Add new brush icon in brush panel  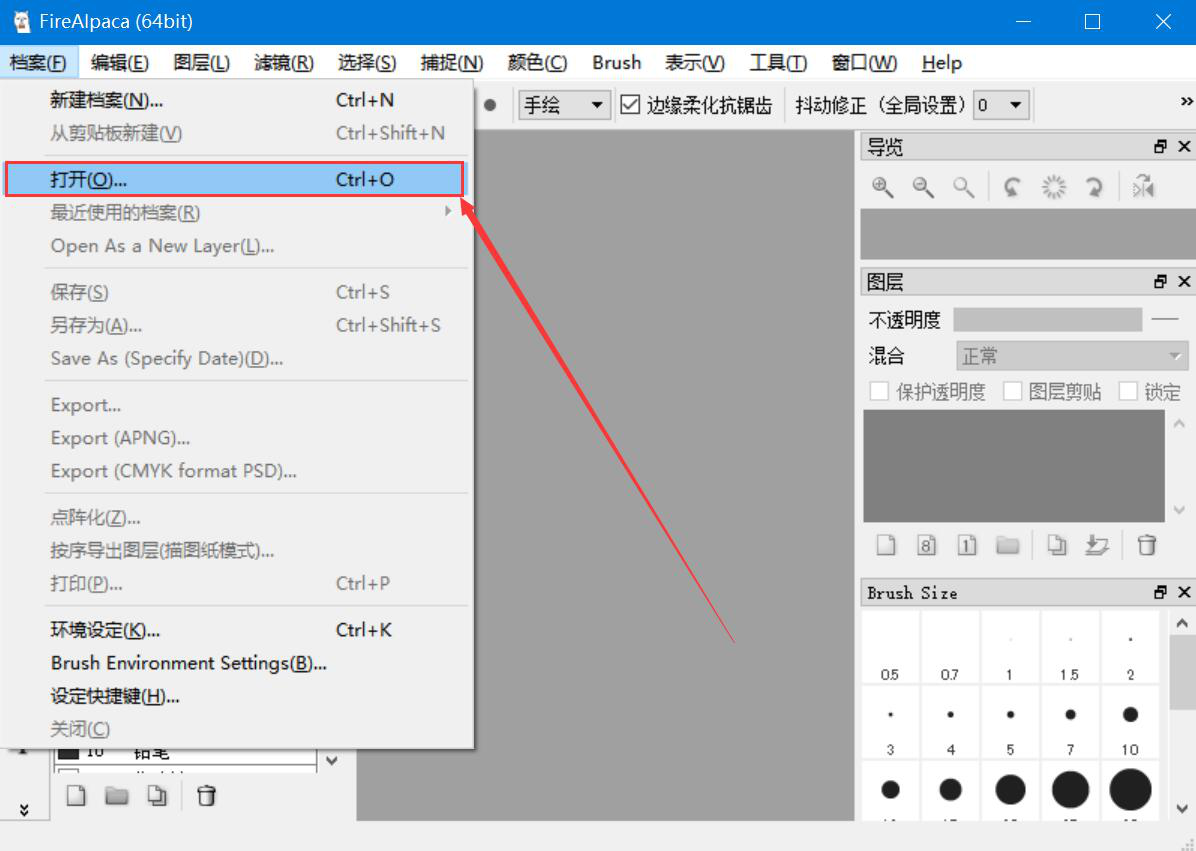[x=76, y=796]
